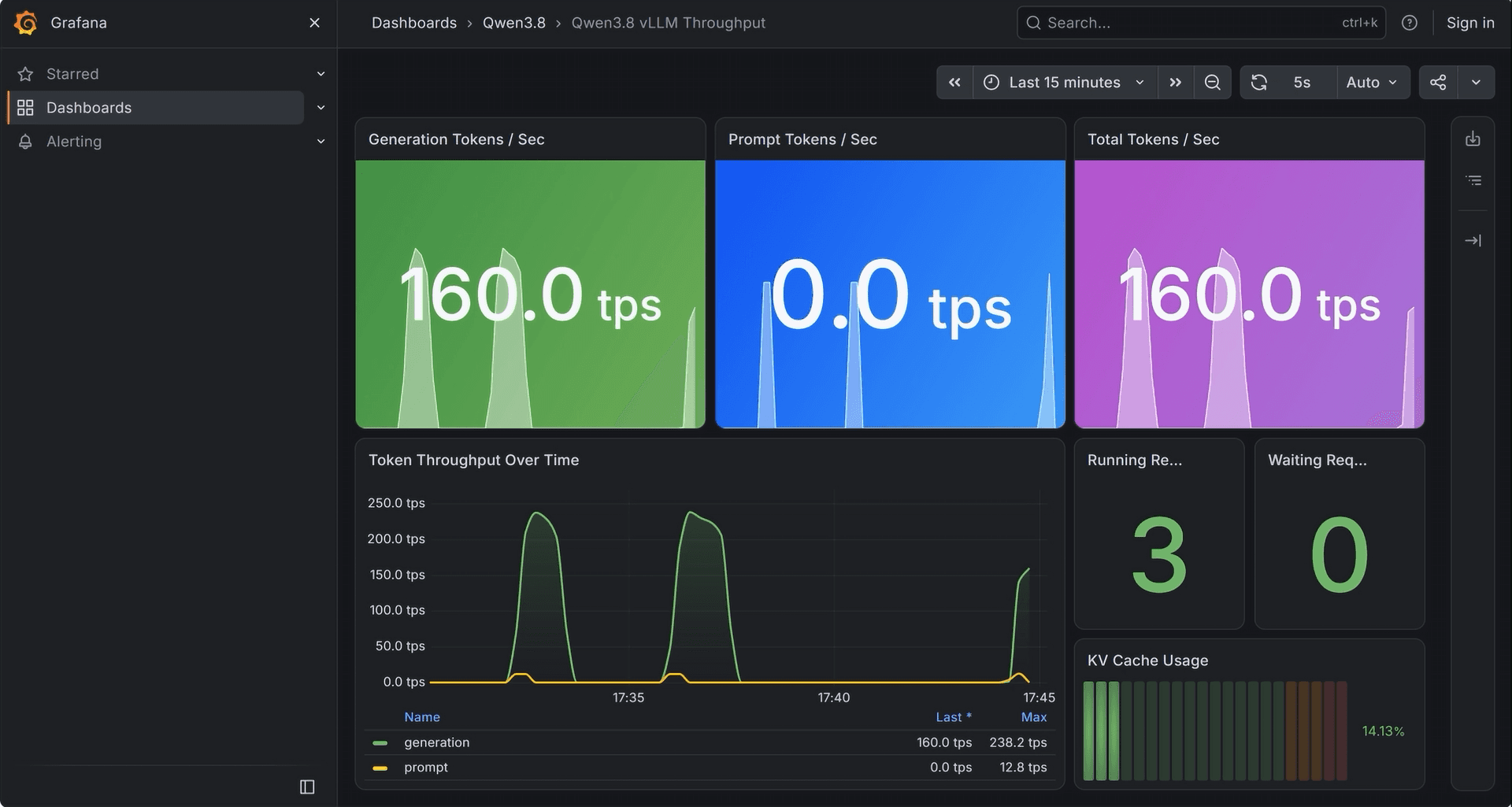This screenshot has height=807, width=1512.
Task: Open the Dashboards menu item
Action: (x=156, y=108)
